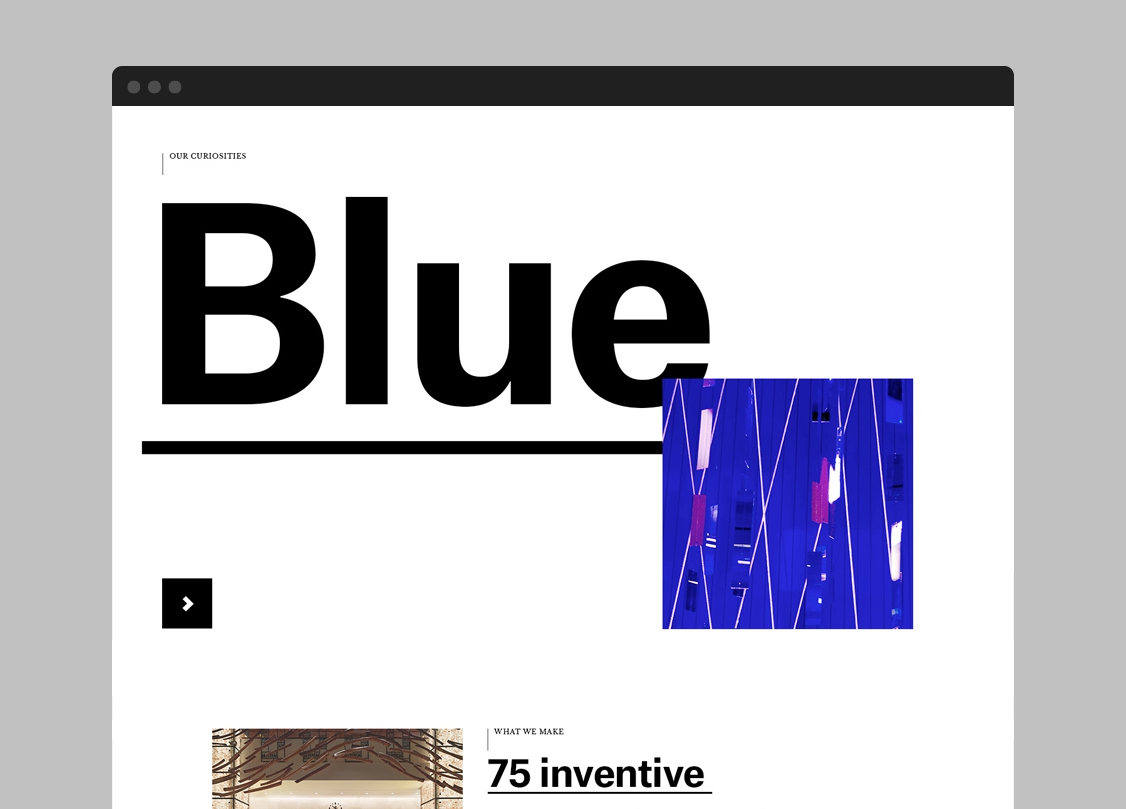Click a pink panel in the blue image
This screenshot has width=1126, height=809.
(698, 519)
